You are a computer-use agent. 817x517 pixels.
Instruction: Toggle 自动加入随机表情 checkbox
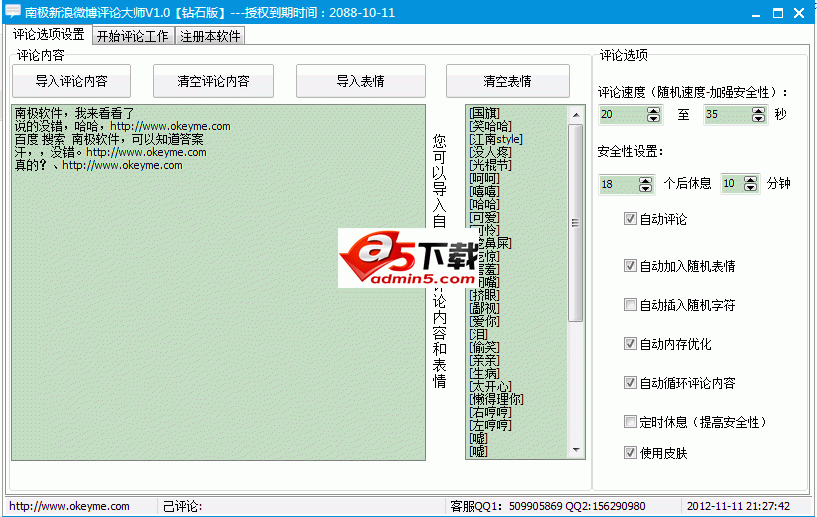[630, 266]
